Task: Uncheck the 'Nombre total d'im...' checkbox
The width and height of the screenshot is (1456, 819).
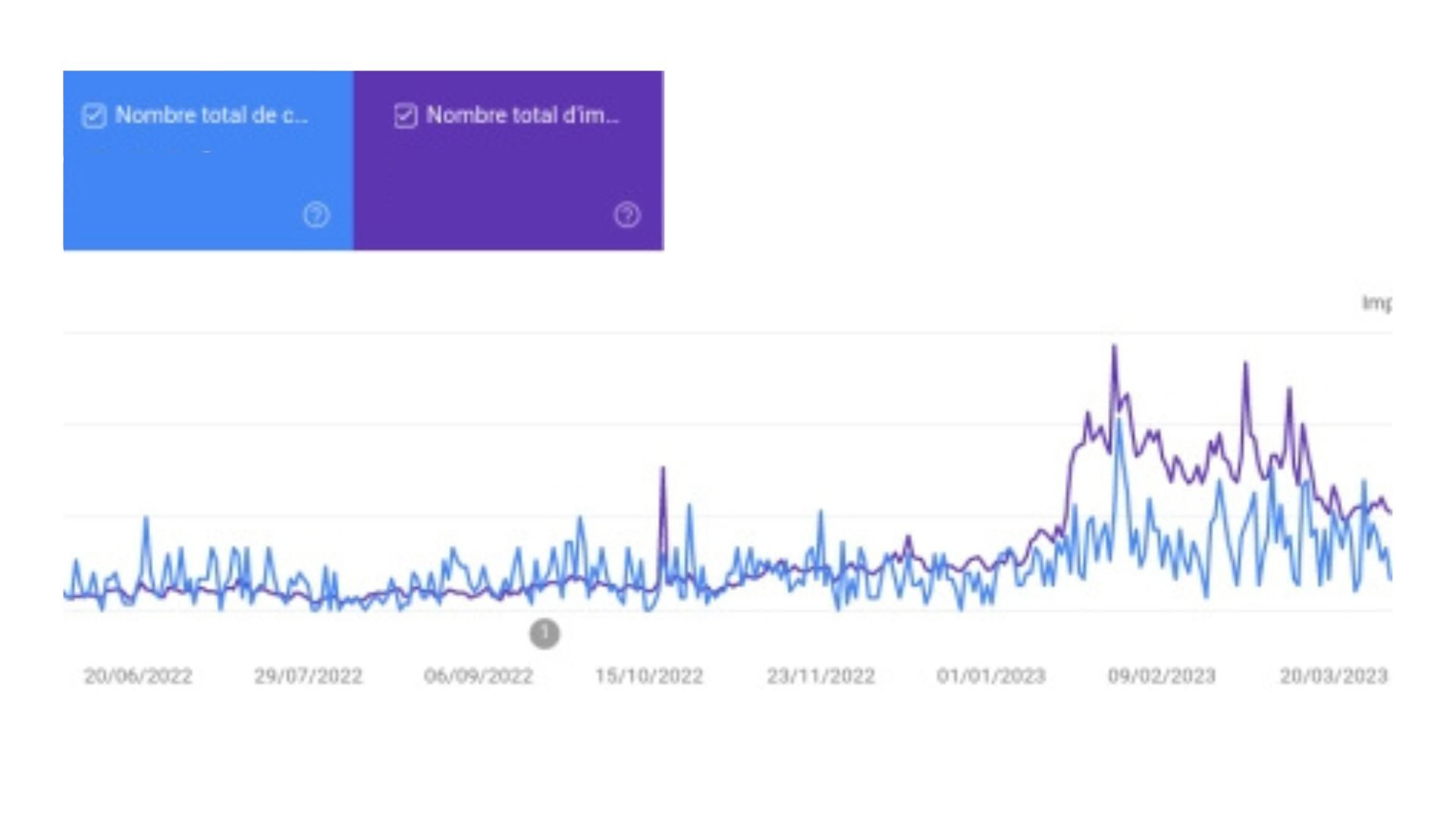Action: 406,116
